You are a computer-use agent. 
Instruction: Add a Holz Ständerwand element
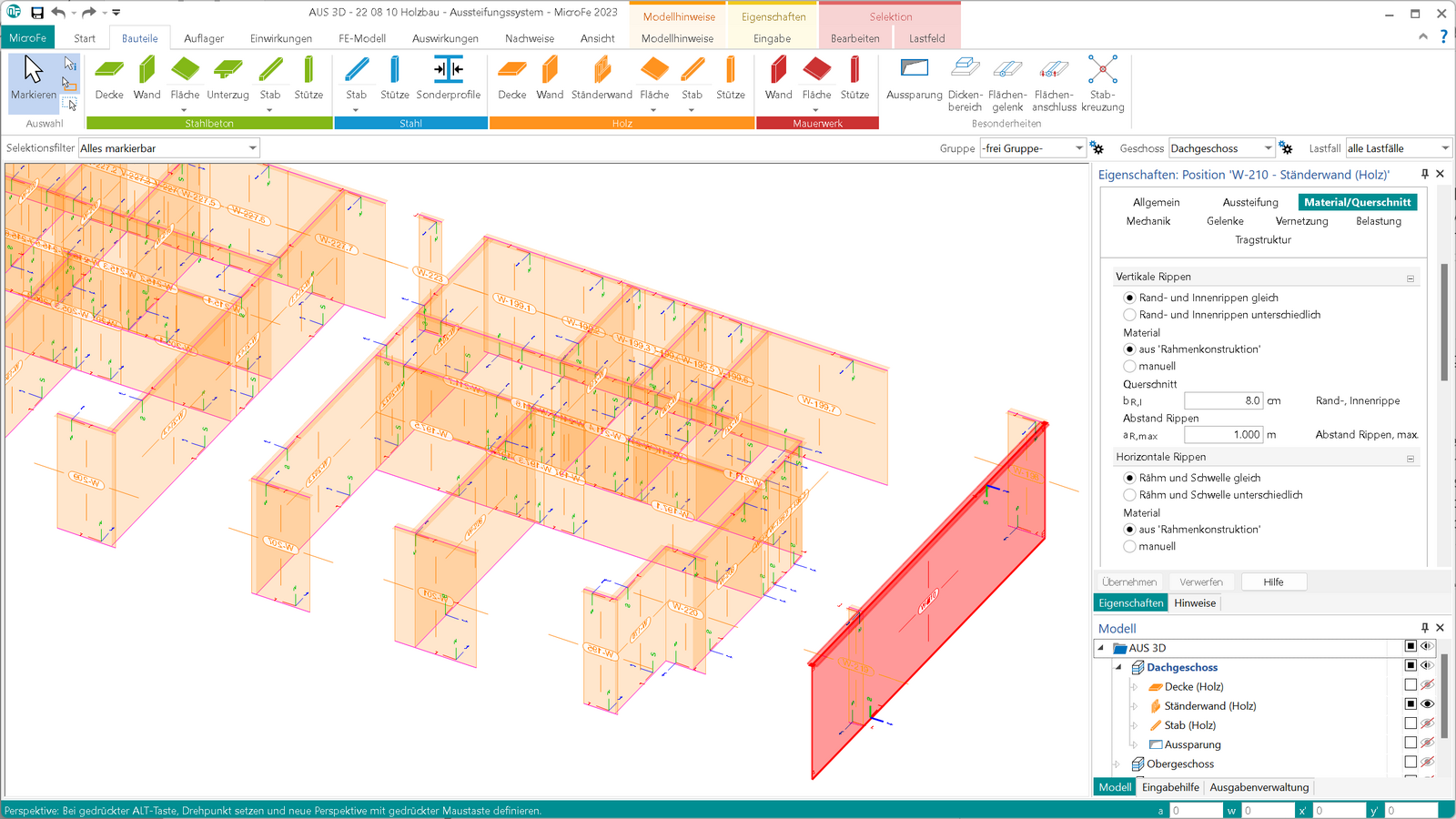(x=602, y=78)
